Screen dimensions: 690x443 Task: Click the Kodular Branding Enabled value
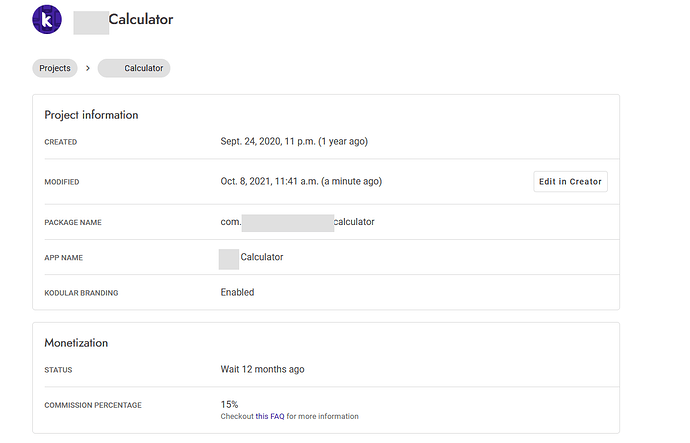click(237, 292)
